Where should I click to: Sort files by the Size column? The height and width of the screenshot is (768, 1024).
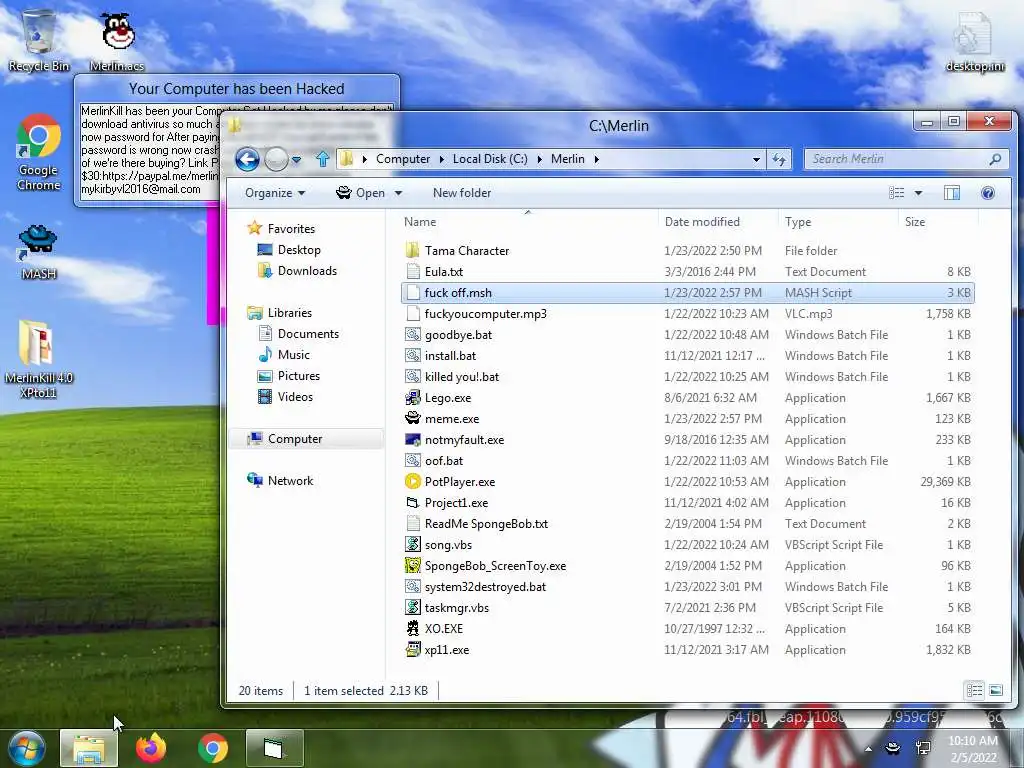click(938, 221)
